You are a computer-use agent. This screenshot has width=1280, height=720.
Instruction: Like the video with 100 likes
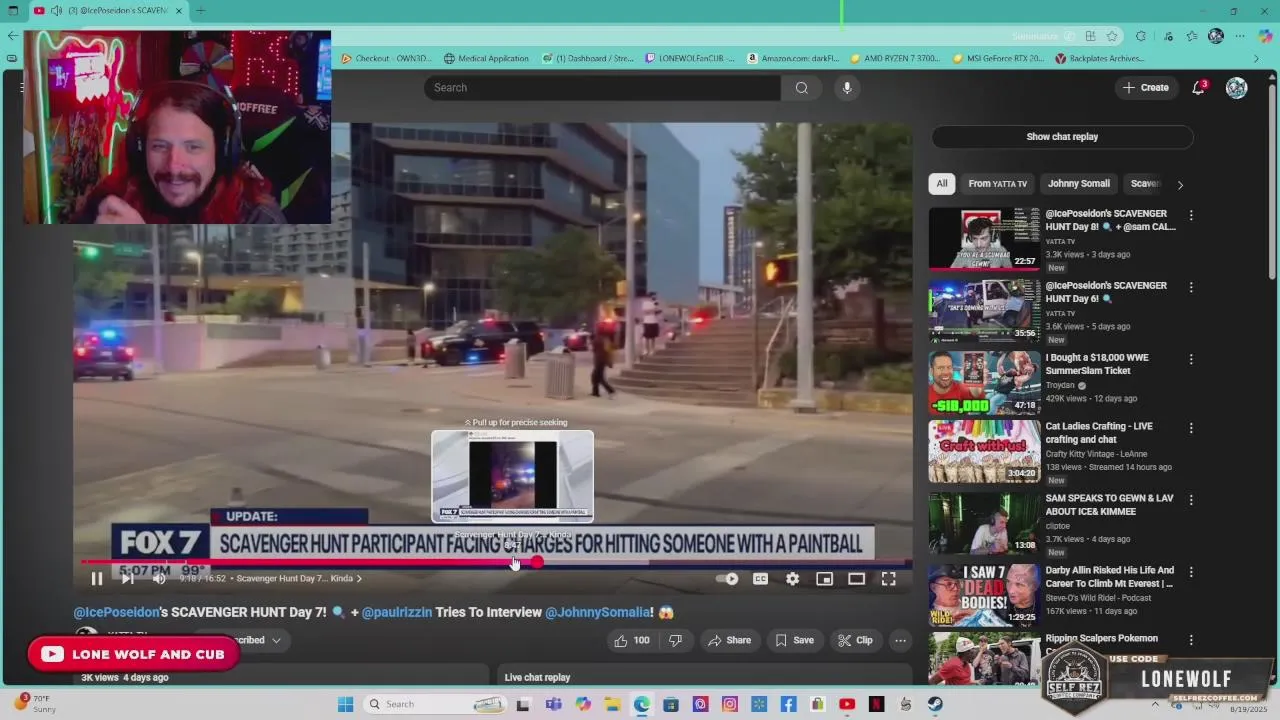(632, 640)
